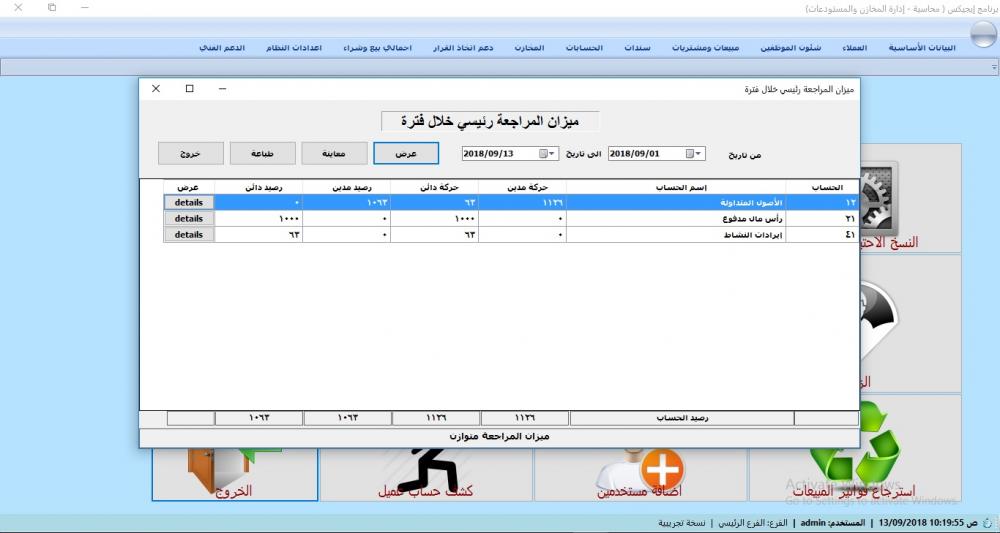The height and width of the screenshot is (533, 1000).
Task: Click details button for رأس مال مدفوع row
Action: tap(189, 218)
